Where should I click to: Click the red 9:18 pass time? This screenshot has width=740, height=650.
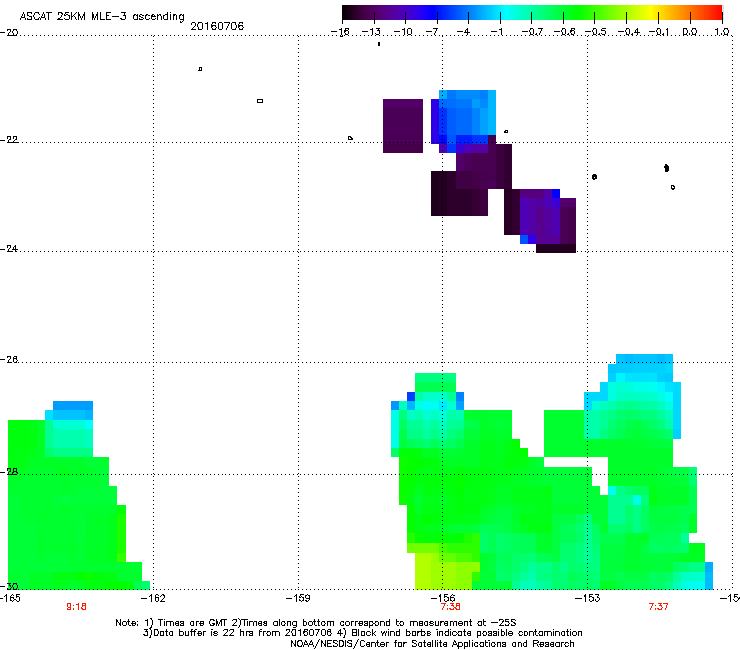(76, 607)
